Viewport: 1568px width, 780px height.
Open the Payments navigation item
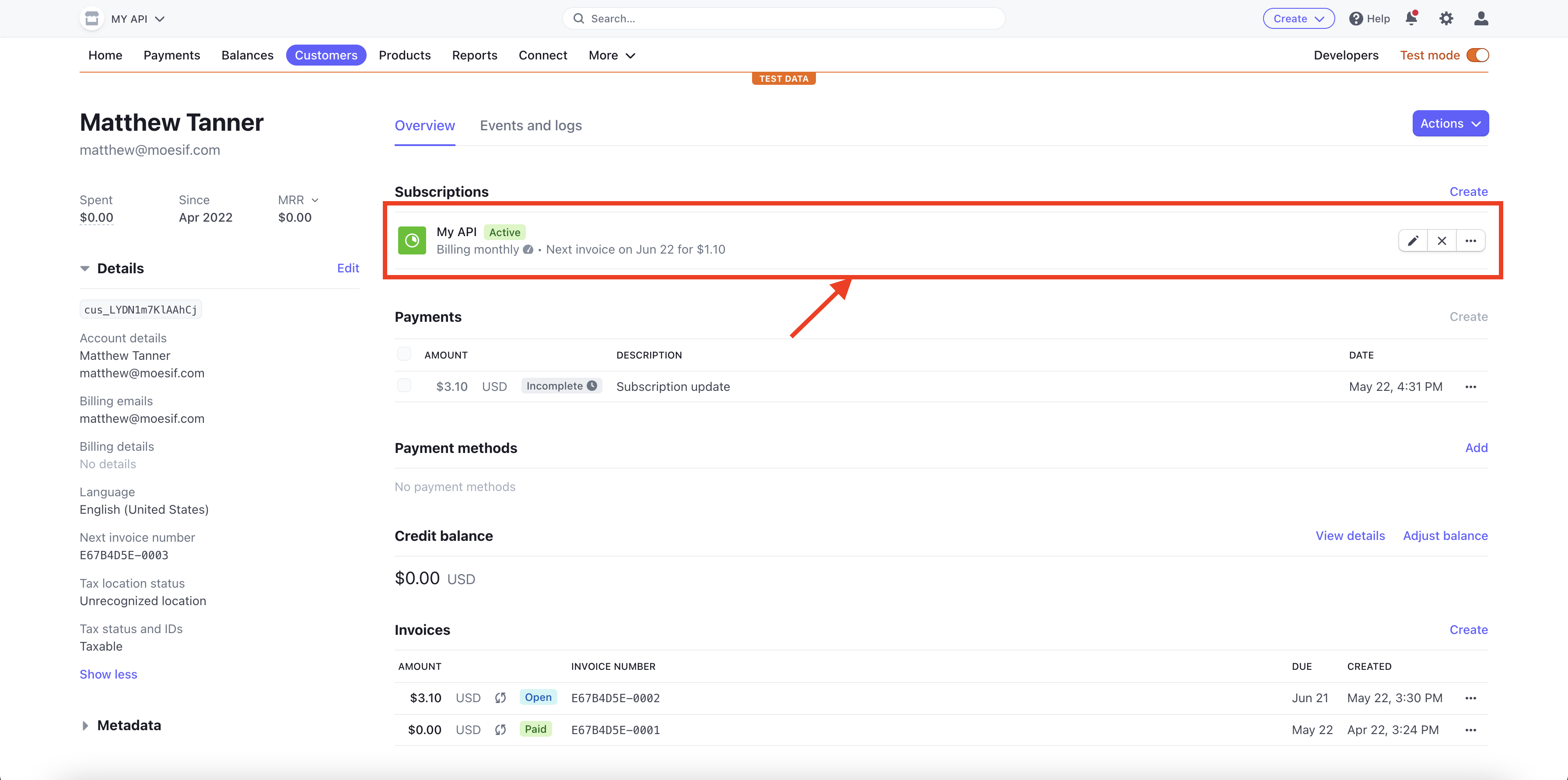[x=171, y=55]
